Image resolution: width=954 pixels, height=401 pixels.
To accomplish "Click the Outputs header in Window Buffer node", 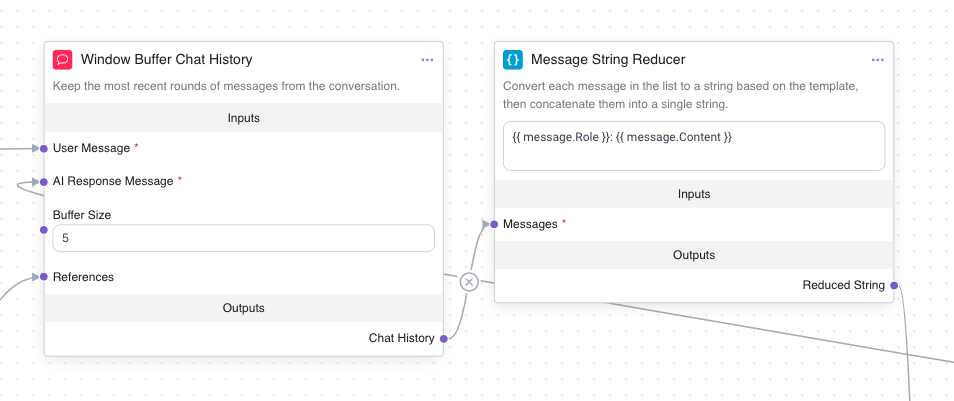I will [x=243, y=308].
